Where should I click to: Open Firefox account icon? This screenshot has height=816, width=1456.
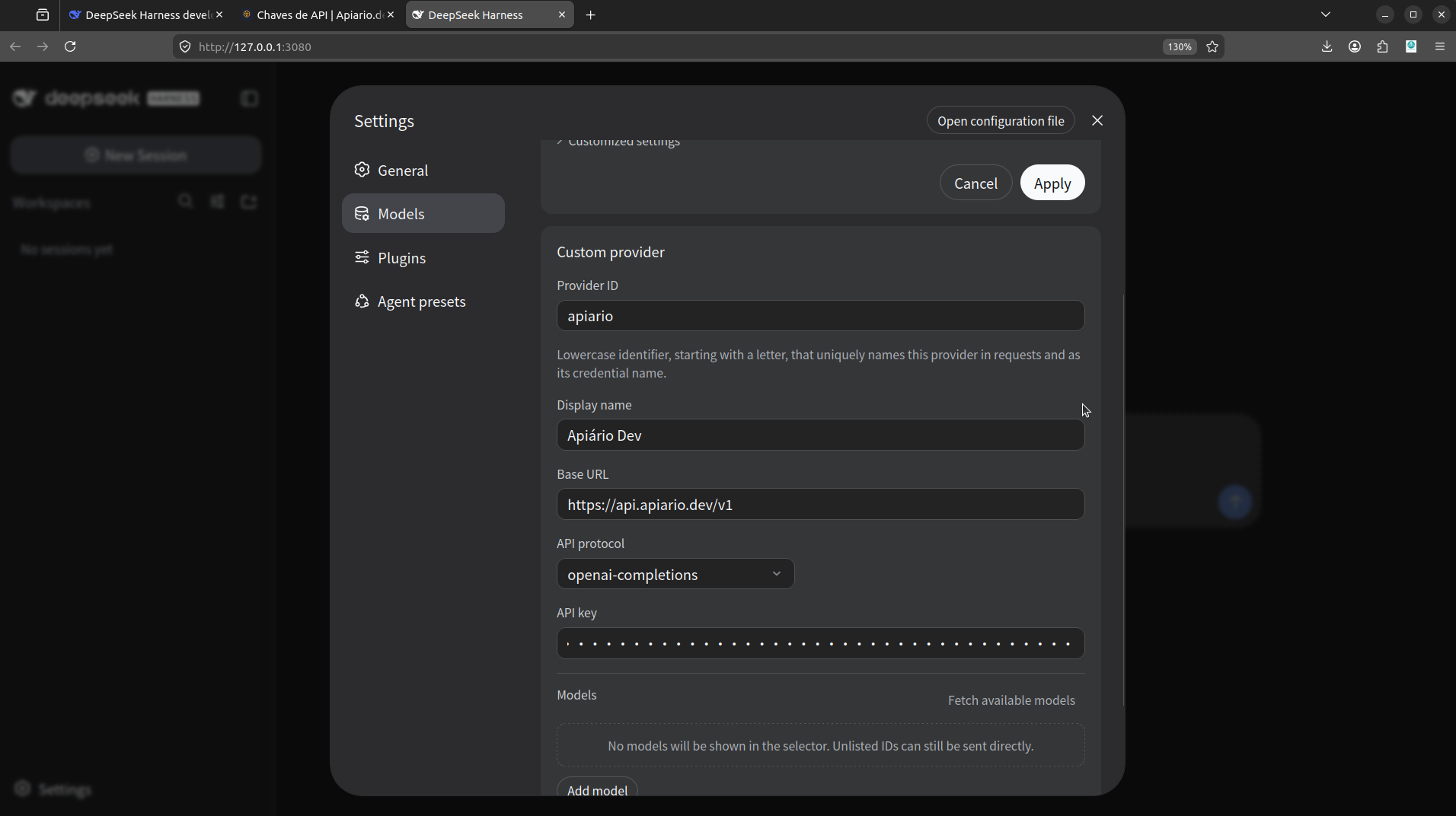[1355, 46]
